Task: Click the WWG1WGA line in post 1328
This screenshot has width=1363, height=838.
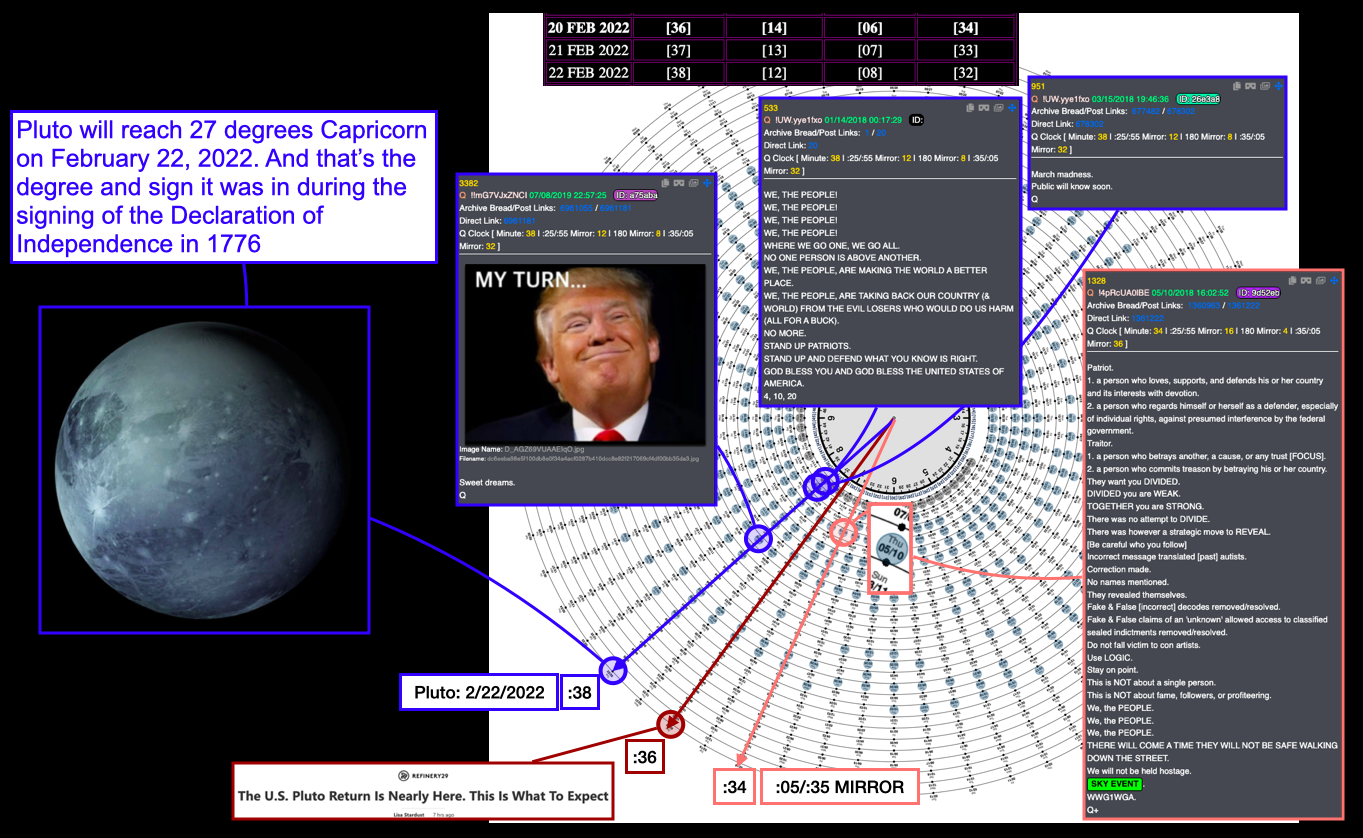Action: click(x=1112, y=796)
